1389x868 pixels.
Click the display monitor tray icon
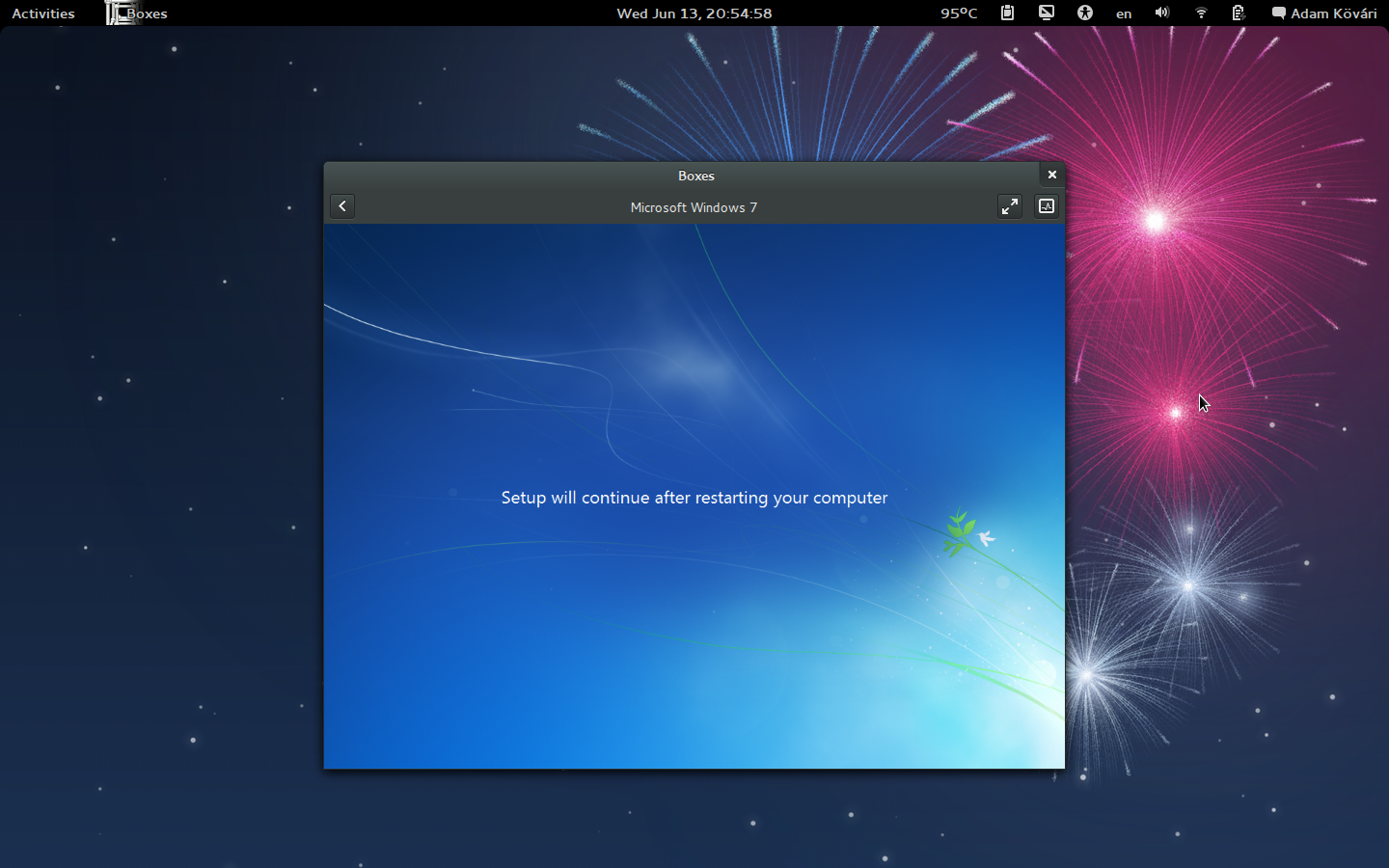(x=1047, y=13)
